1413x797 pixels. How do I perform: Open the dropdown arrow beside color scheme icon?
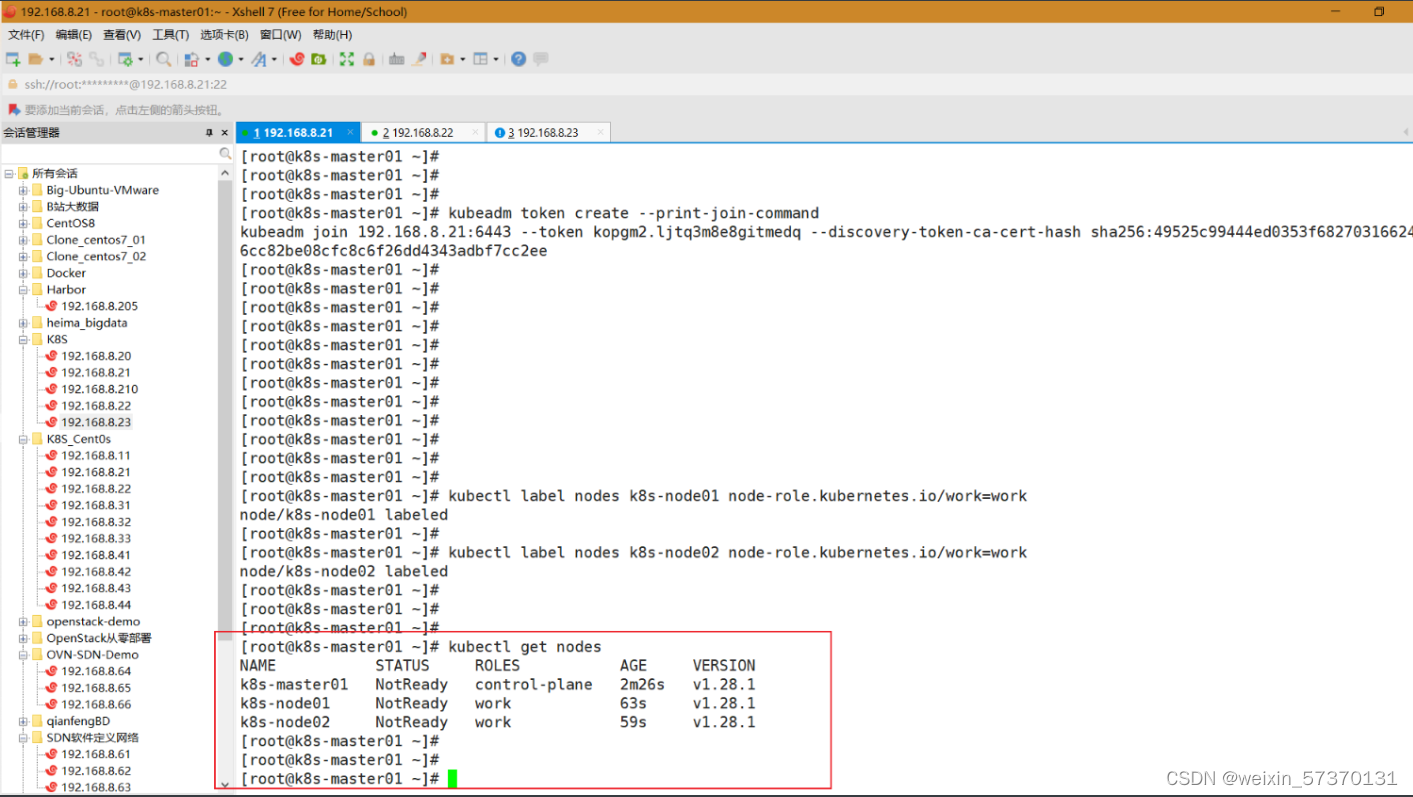(207, 59)
